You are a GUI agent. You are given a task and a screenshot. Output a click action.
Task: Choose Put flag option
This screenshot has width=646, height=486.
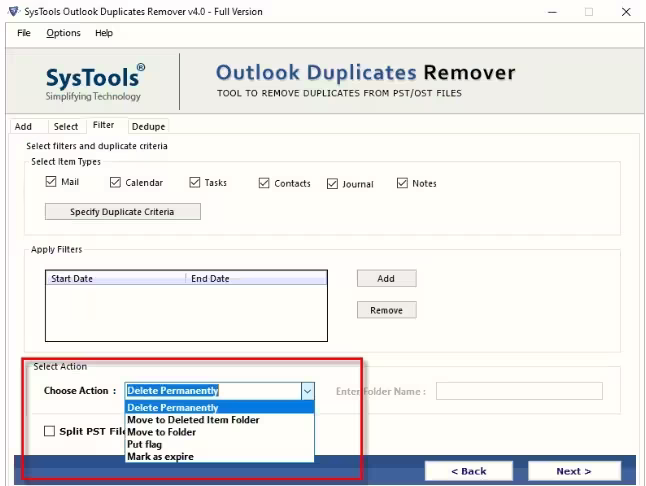point(220,444)
